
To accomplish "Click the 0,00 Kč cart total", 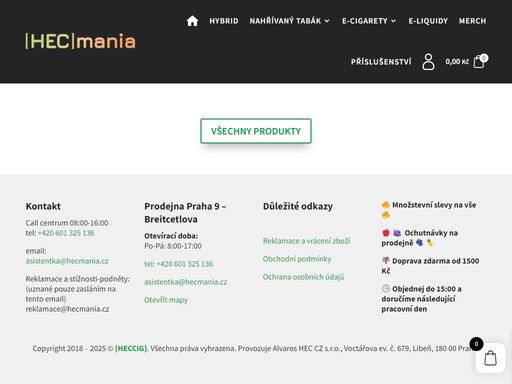I will pos(457,62).
